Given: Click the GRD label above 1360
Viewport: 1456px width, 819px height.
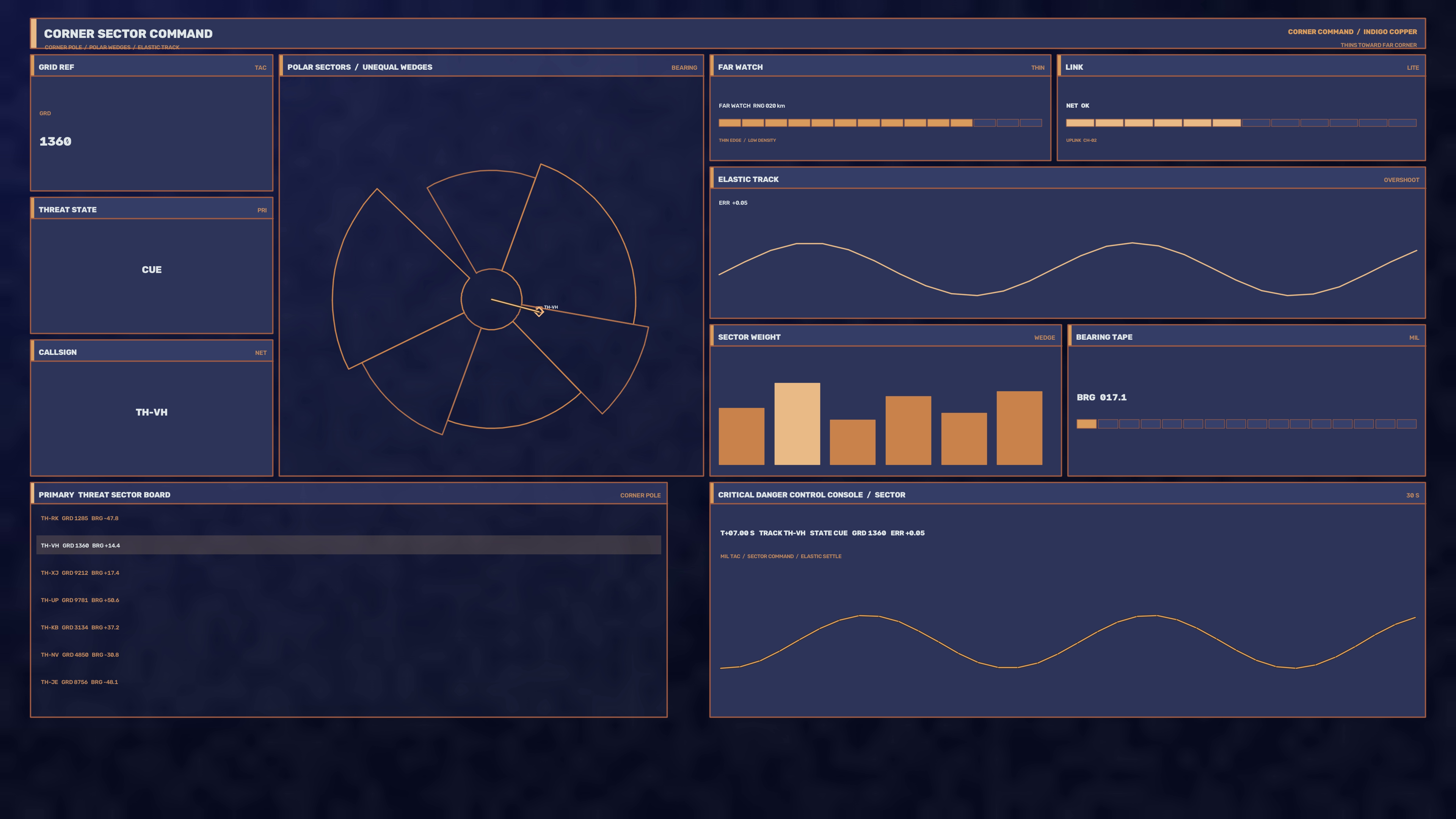Looking at the screenshot, I should 45,114.
